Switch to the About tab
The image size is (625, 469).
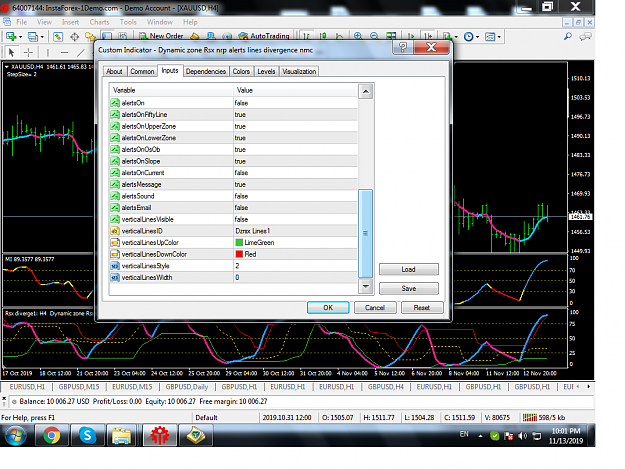pos(114,71)
